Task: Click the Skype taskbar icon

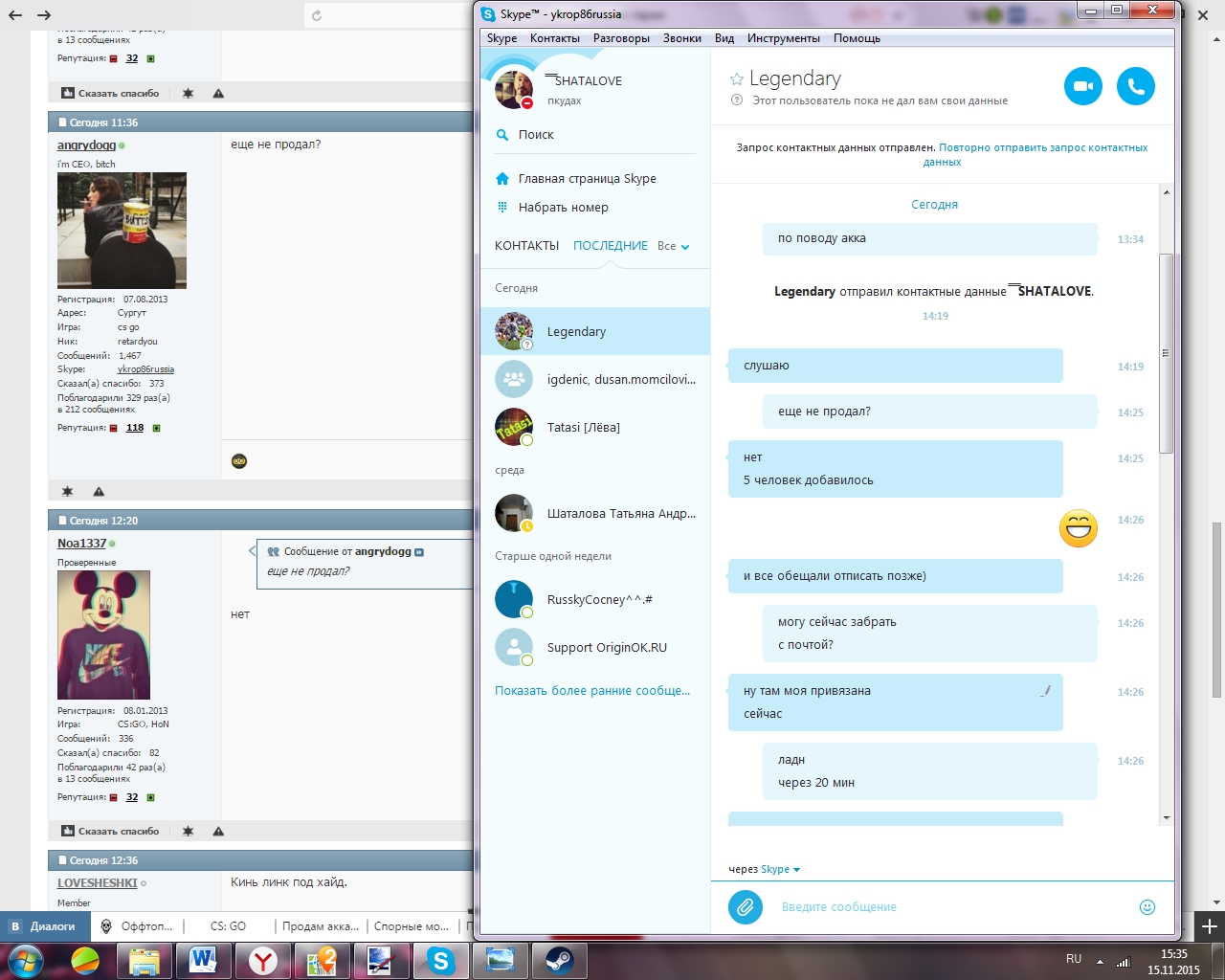Action: pyautogui.click(x=440, y=960)
